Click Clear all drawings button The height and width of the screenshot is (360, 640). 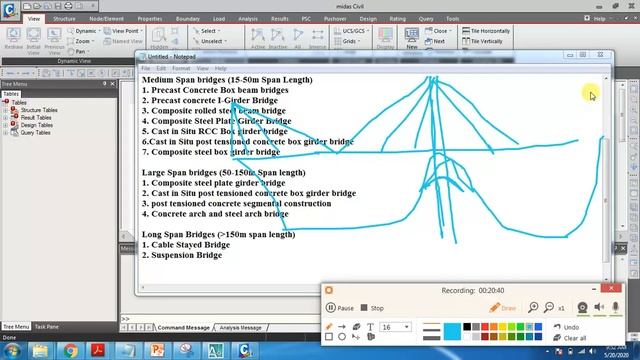click(x=570, y=338)
